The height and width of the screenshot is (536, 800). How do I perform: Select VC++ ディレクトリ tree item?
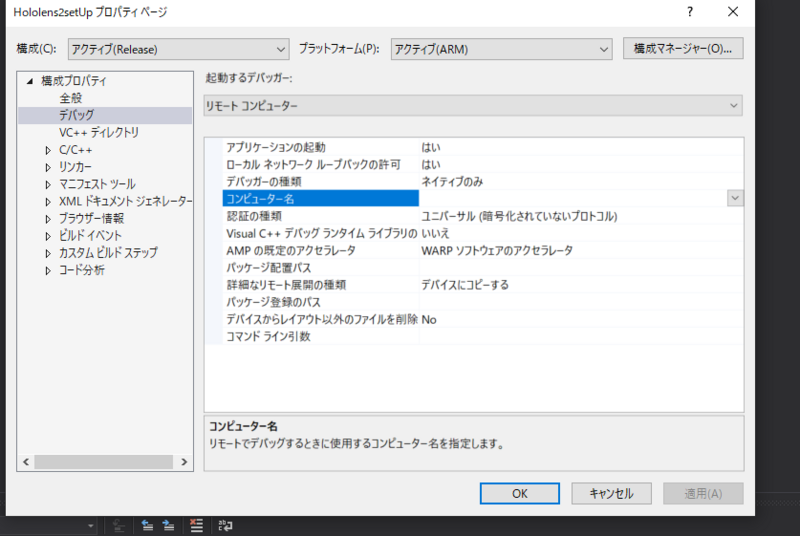pyautogui.click(x=98, y=133)
